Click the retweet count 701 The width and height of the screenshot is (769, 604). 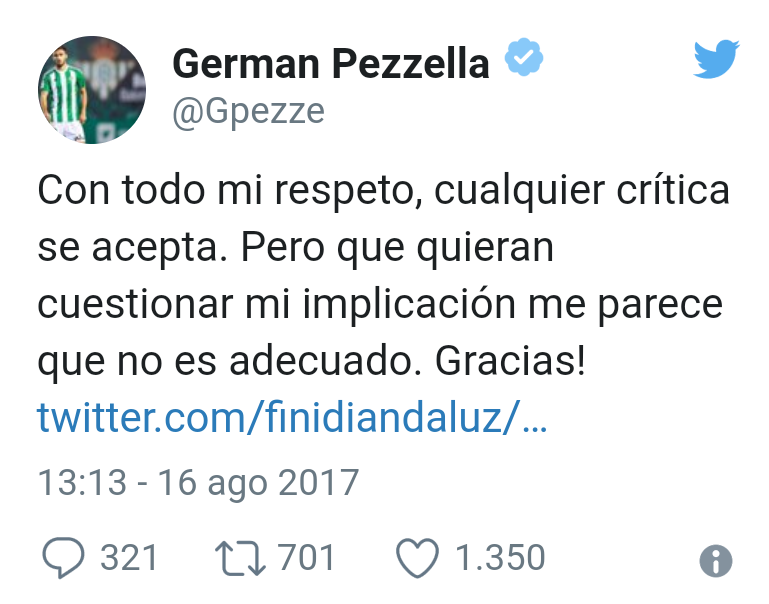click(x=306, y=557)
